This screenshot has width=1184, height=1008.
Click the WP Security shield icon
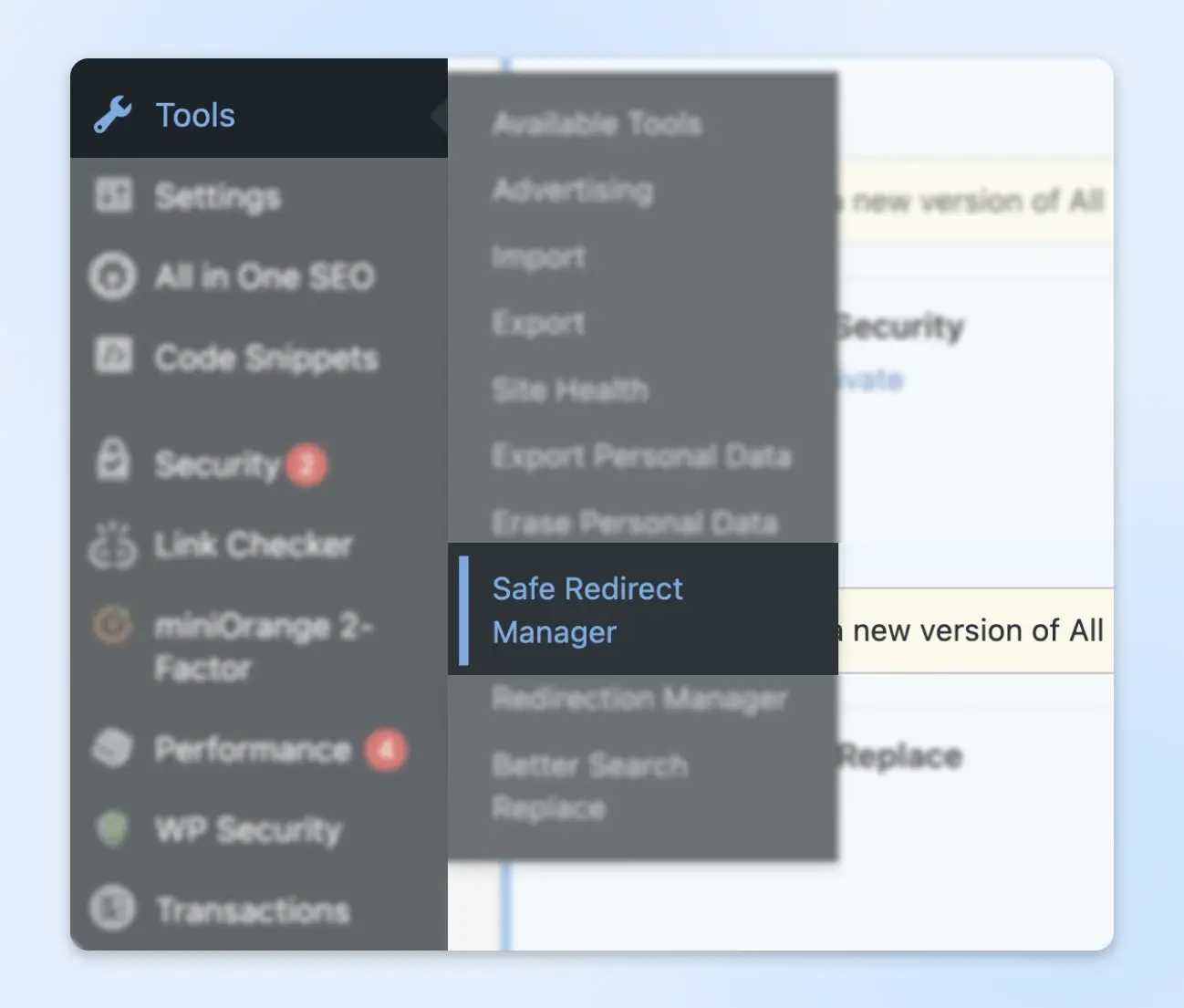(112, 828)
